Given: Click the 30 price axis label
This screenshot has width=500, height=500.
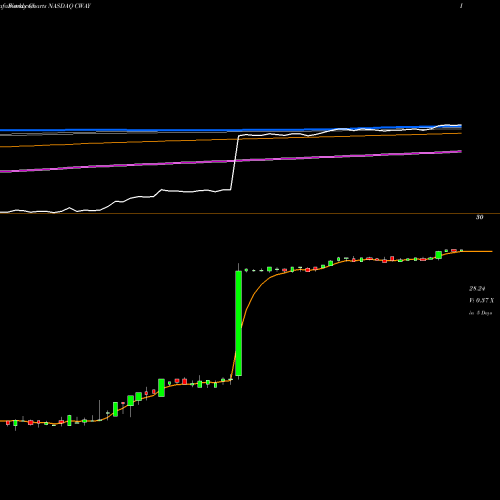Looking at the screenshot, I should (479, 217).
